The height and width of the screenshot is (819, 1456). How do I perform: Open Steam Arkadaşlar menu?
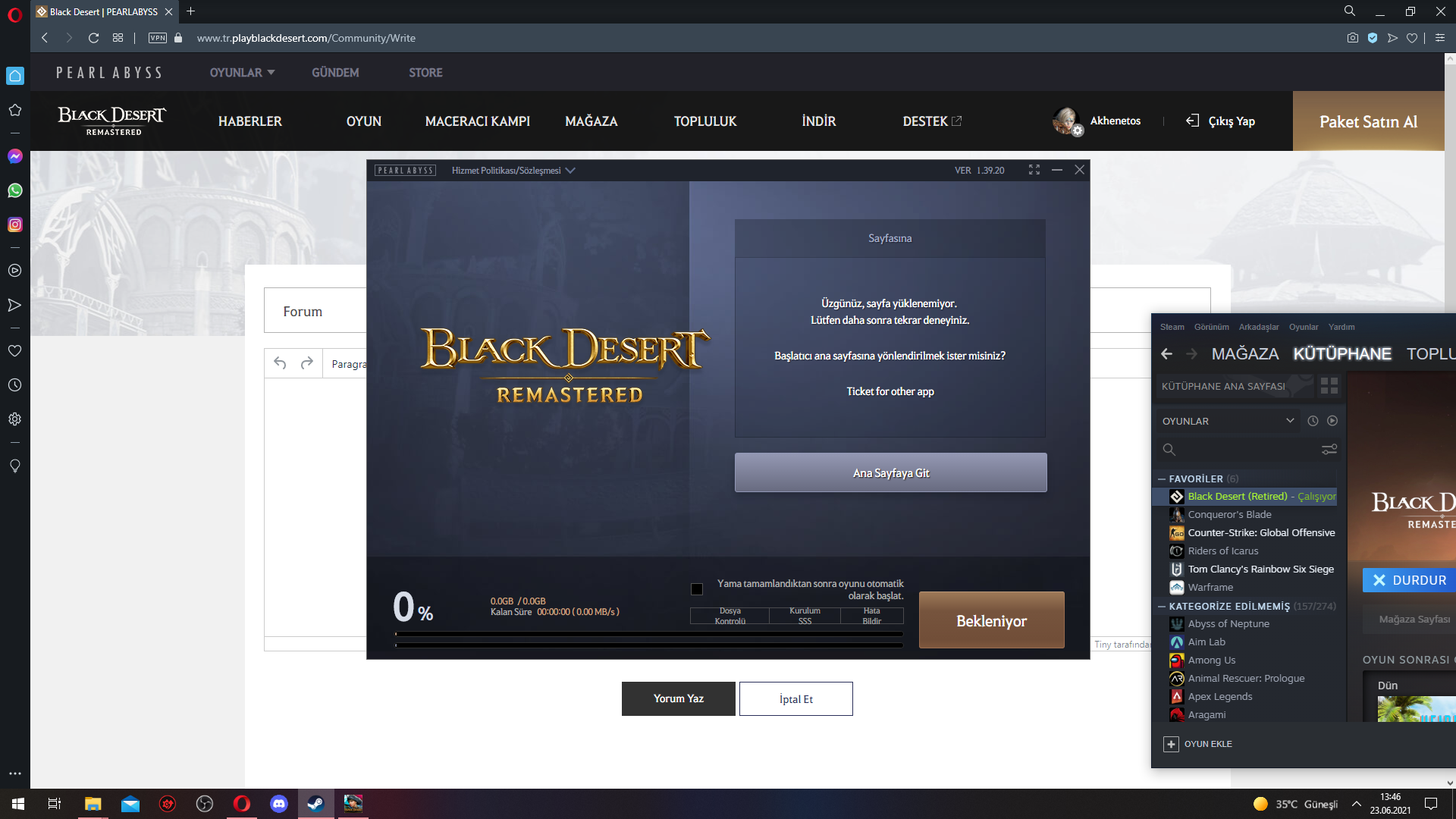(x=1259, y=327)
